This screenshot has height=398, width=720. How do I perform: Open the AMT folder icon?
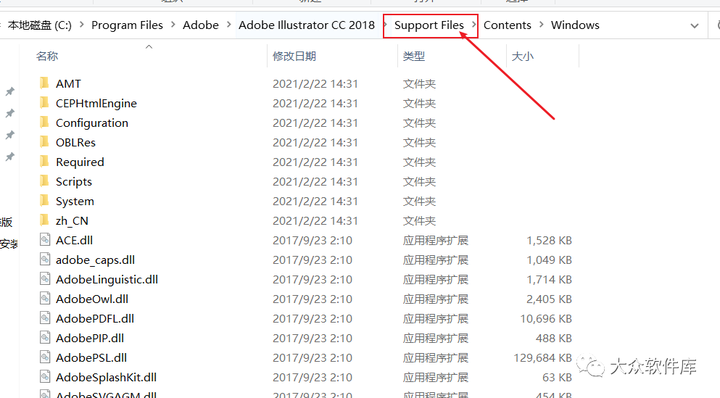tap(45, 83)
